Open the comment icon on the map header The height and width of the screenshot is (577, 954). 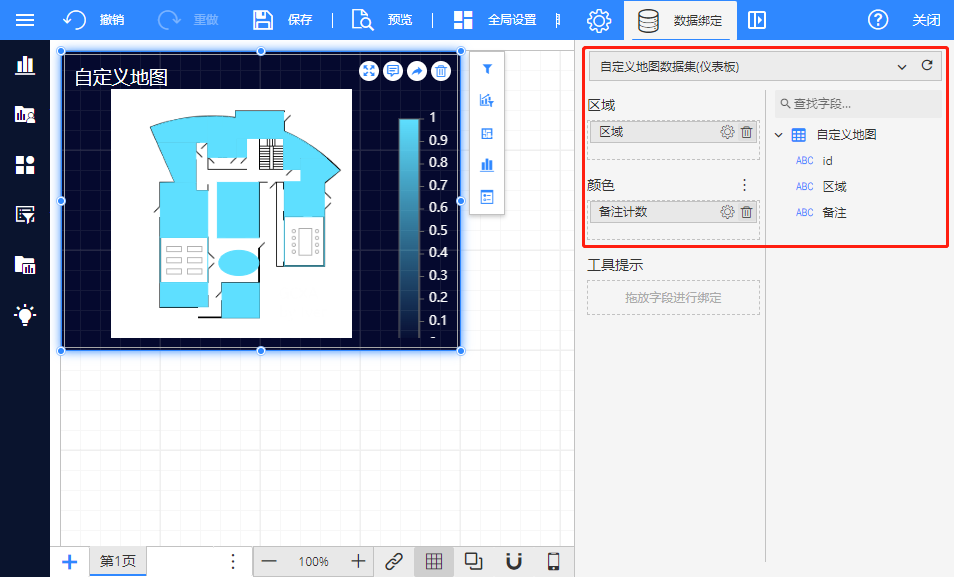point(393,71)
